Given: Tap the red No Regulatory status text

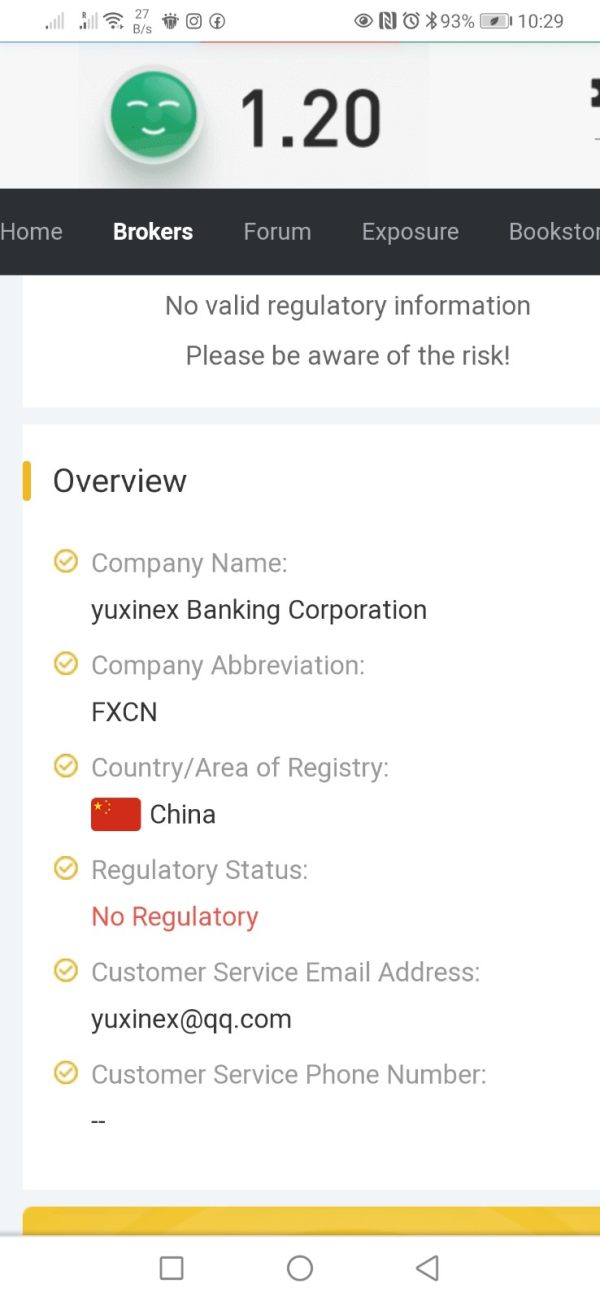Looking at the screenshot, I should coord(175,916).
